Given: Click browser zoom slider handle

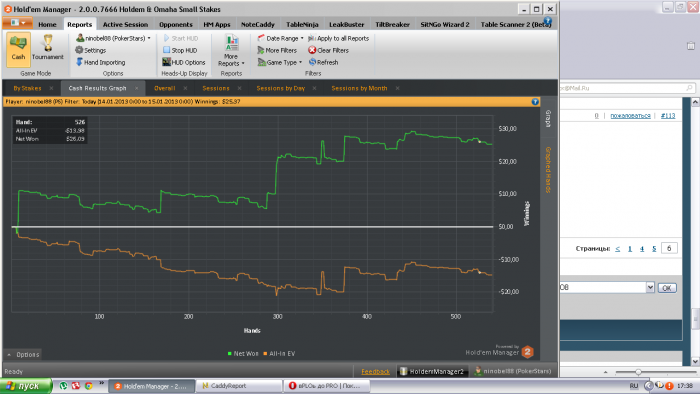Looking at the screenshot, I should coord(638,372).
